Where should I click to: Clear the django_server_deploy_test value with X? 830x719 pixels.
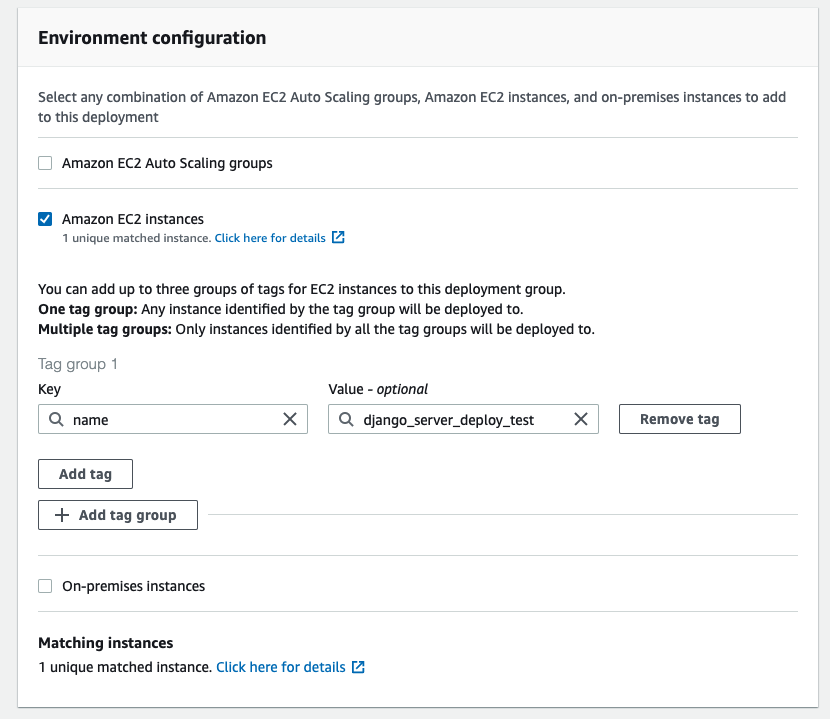coord(581,419)
